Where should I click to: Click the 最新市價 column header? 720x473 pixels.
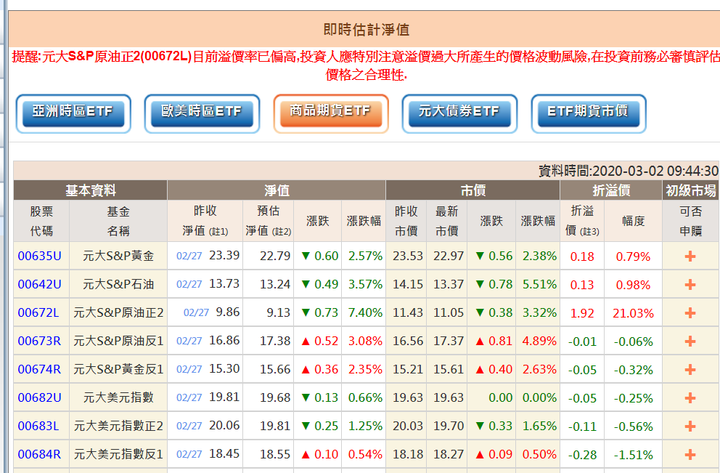tap(447, 221)
